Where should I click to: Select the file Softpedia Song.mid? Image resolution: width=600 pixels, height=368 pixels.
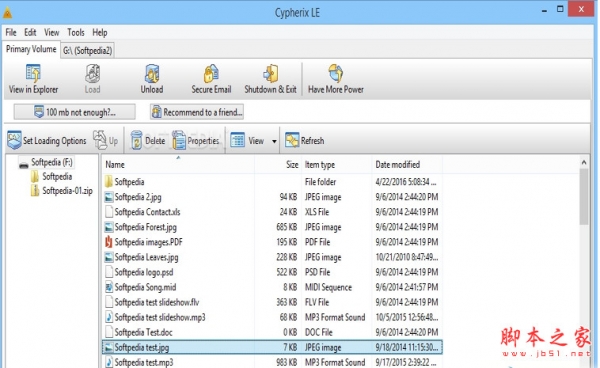(272, 287)
